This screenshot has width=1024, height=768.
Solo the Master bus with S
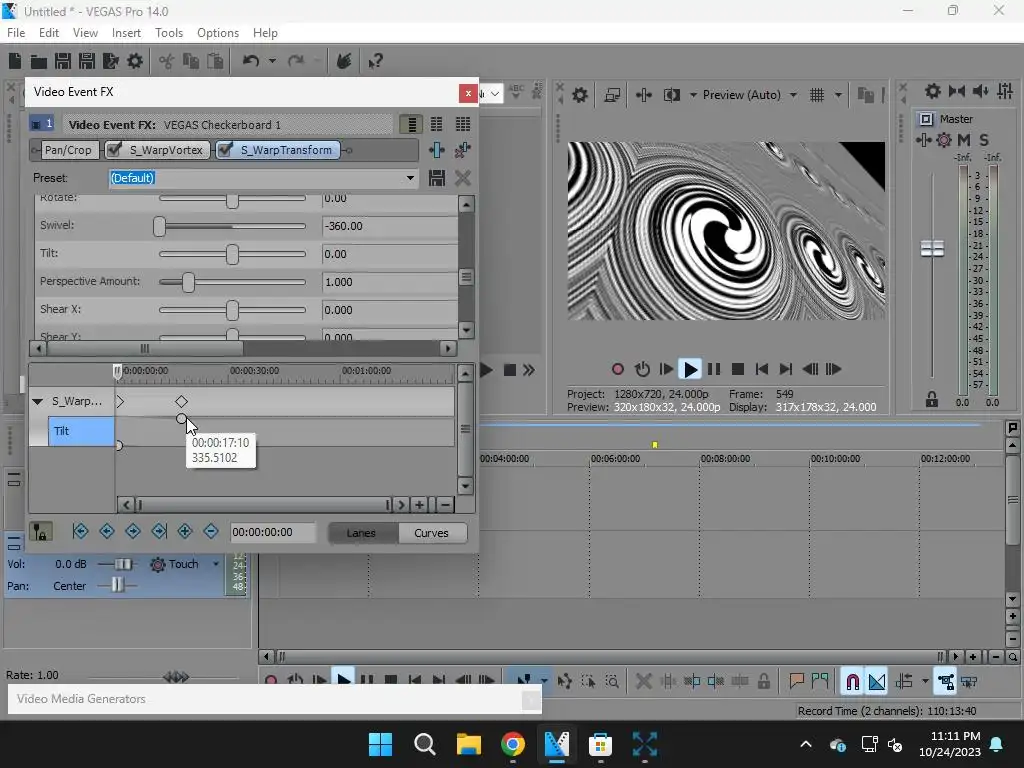click(x=984, y=140)
